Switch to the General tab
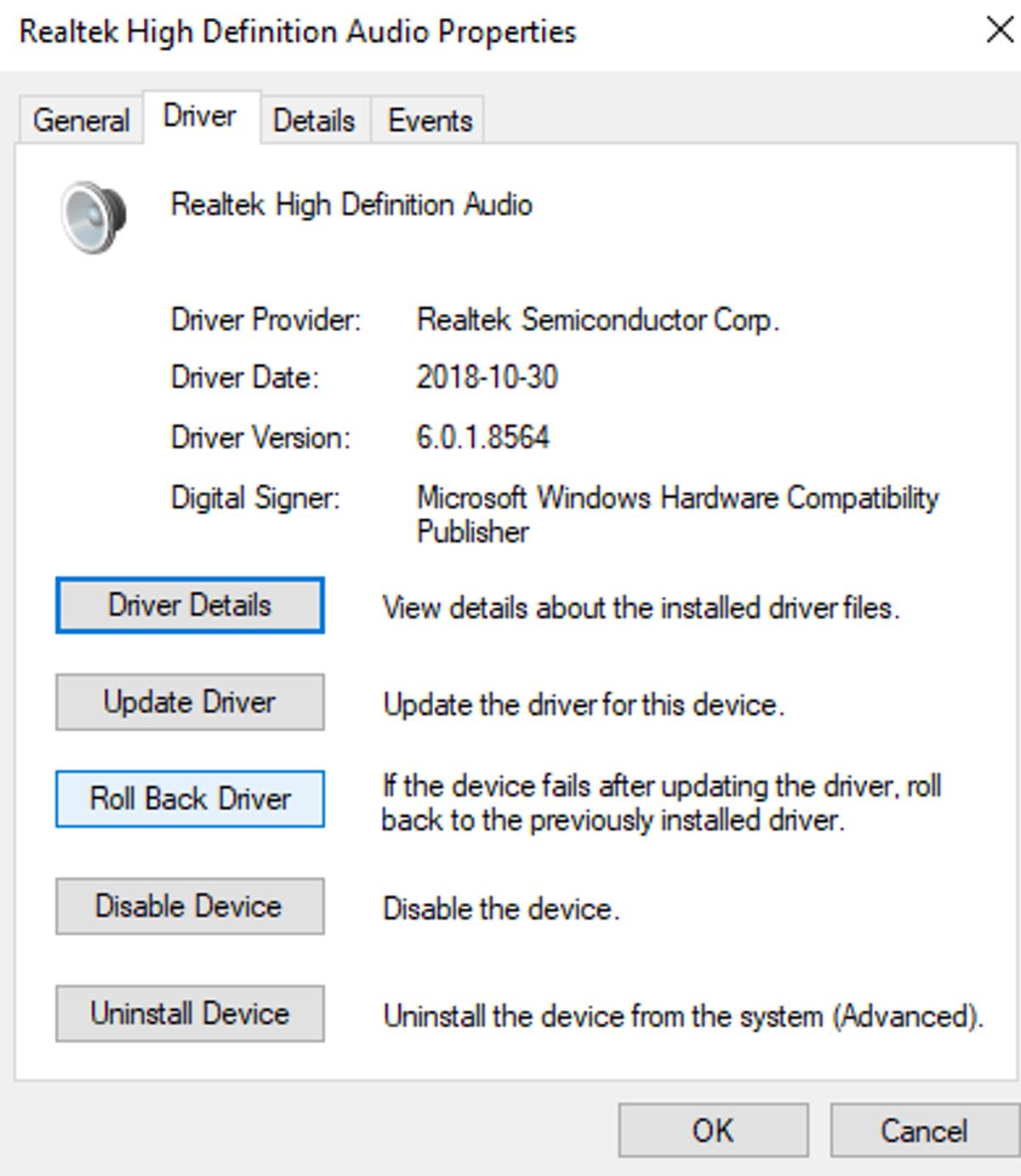 point(79,120)
